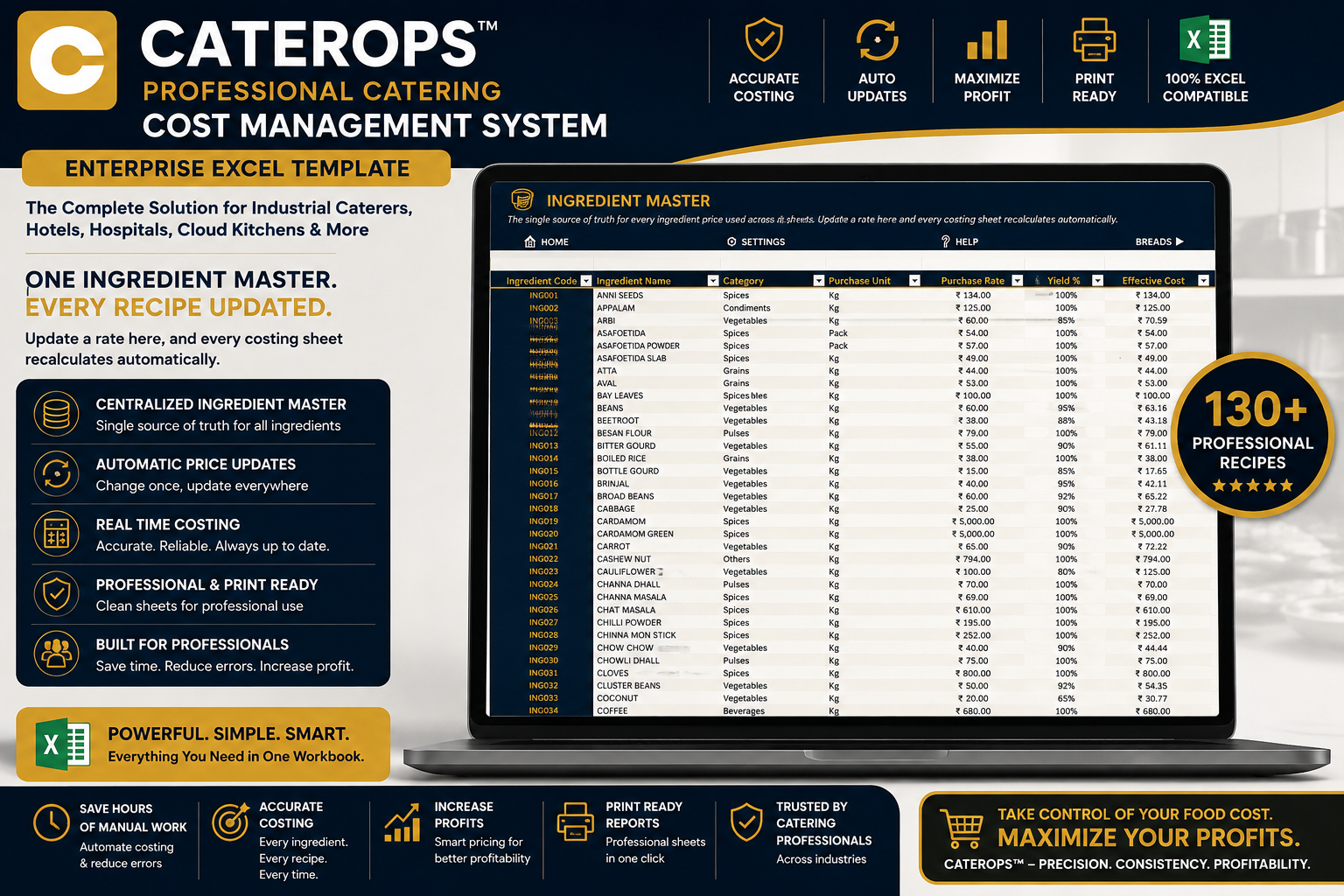
Task: Open SETTINGS in the sheet navigation
Action: click(x=756, y=241)
